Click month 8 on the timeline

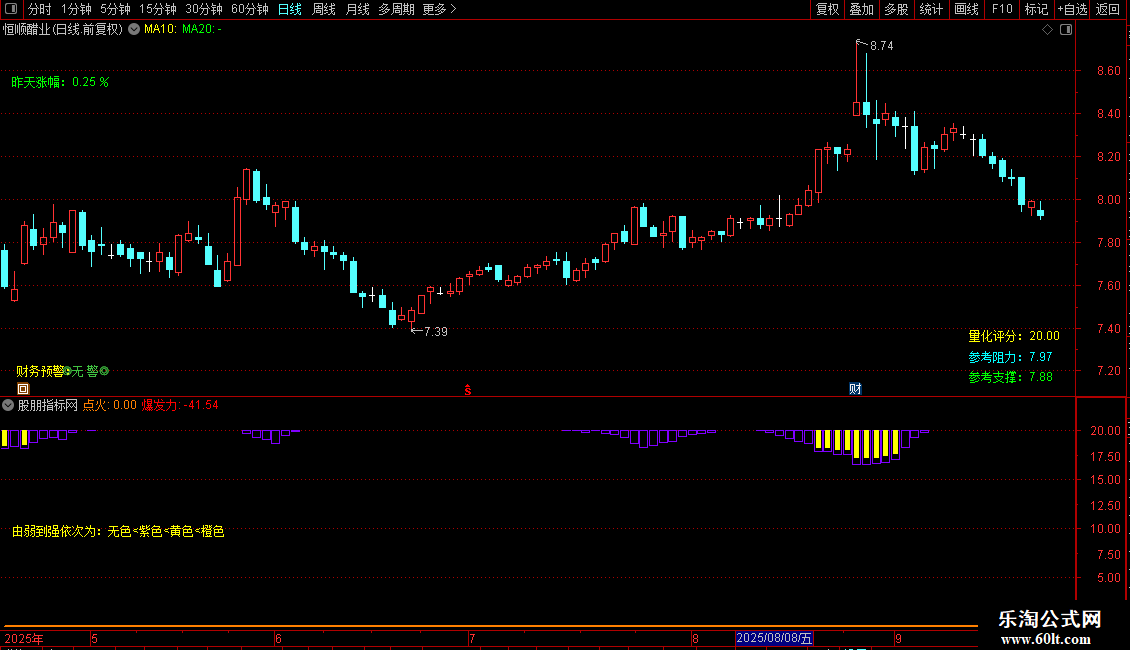(695, 639)
